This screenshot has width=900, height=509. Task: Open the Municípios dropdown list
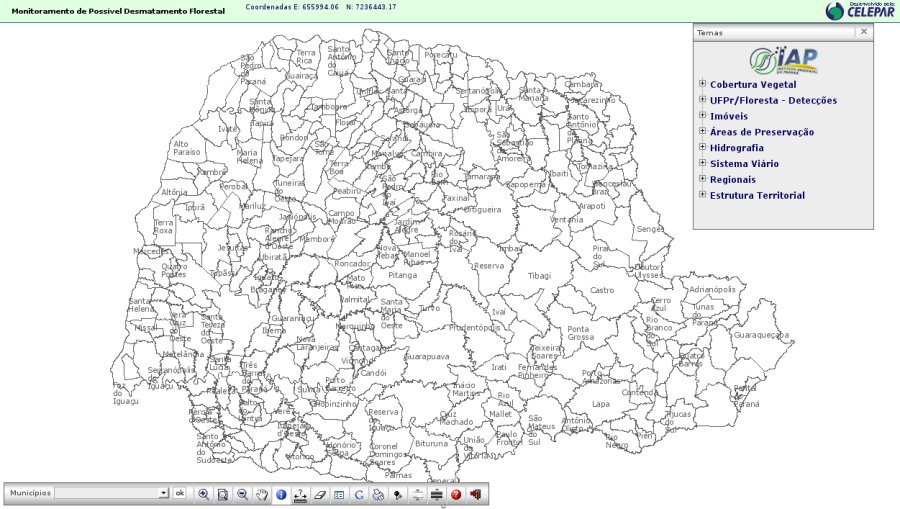pos(163,494)
